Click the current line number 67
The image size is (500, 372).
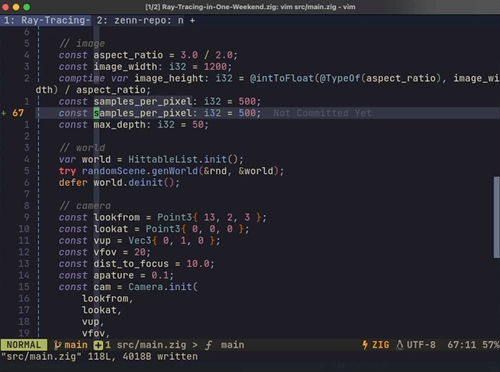pyautogui.click(x=18, y=113)
